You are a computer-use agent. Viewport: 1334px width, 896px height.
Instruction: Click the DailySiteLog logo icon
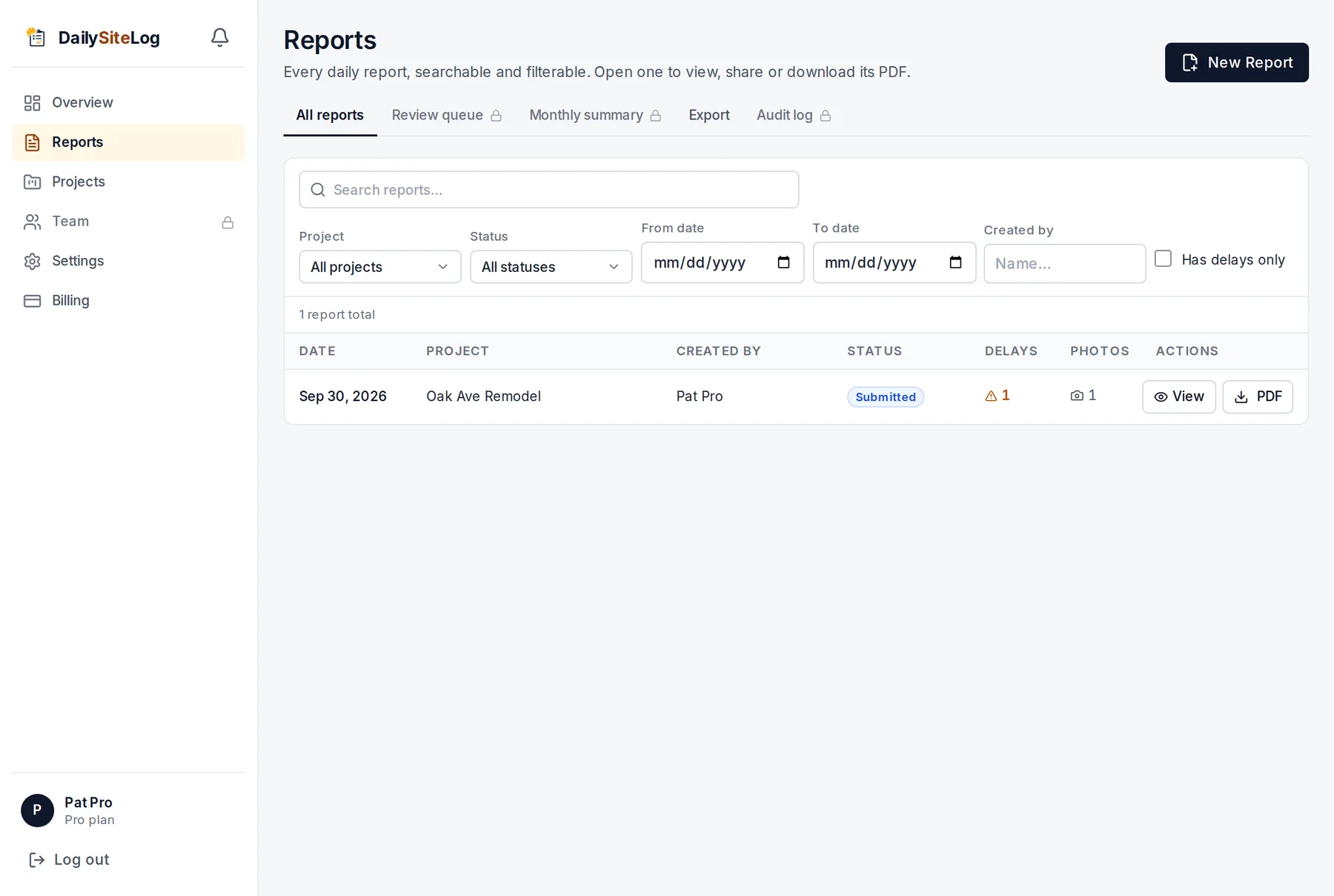click(x=36, y=37)
